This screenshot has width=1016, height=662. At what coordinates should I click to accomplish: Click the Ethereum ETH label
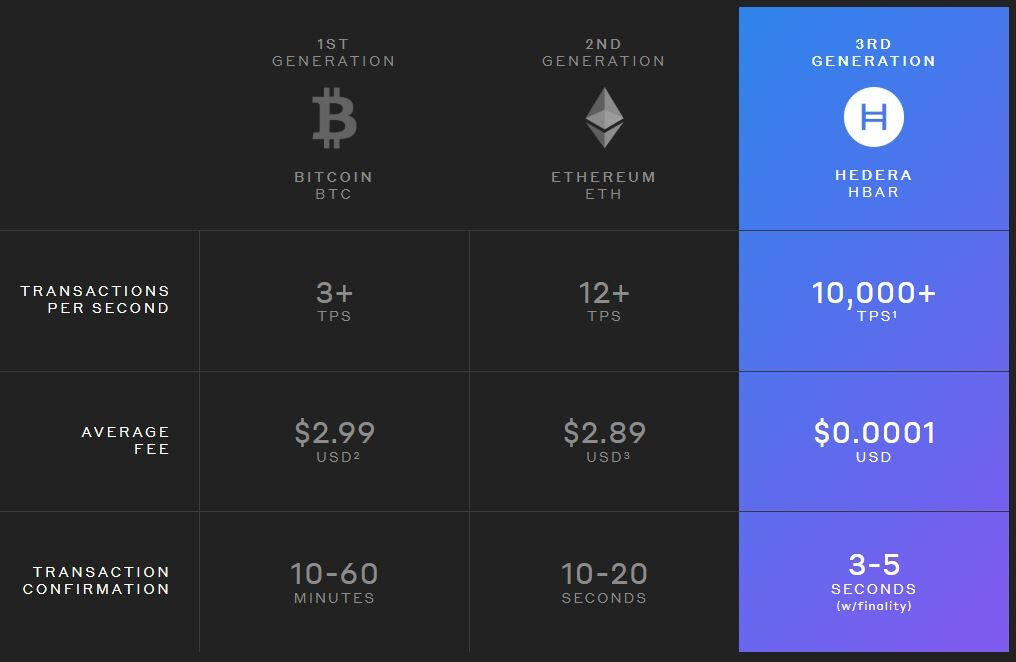604,185
